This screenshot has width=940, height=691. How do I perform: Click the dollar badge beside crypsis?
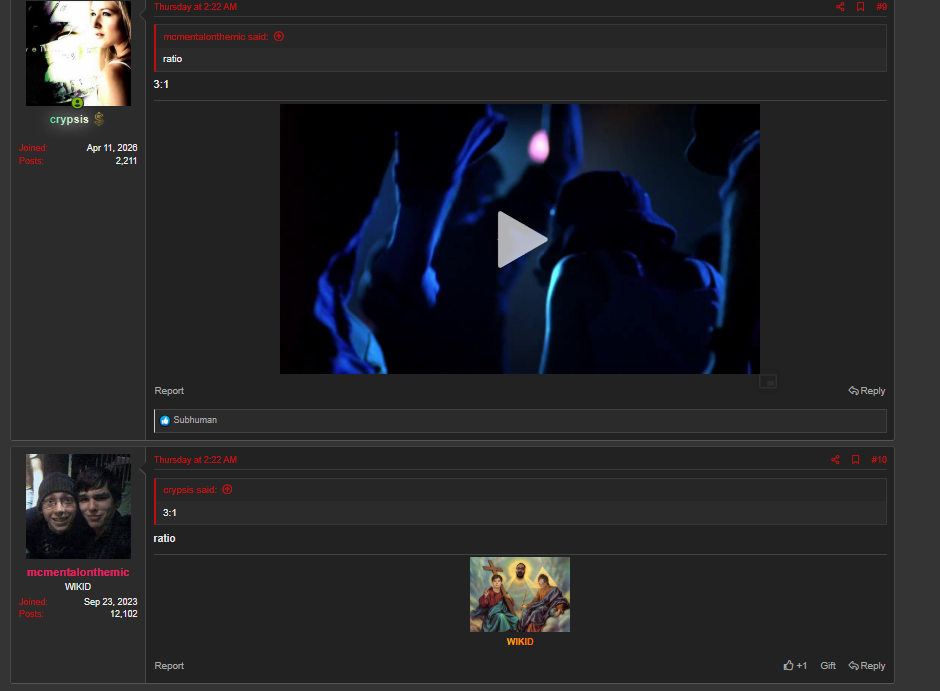click(99, 119)
